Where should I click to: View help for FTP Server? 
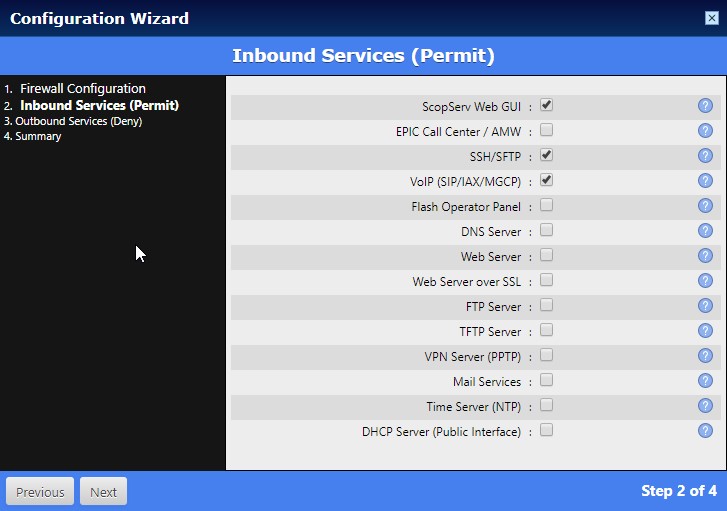705,306
